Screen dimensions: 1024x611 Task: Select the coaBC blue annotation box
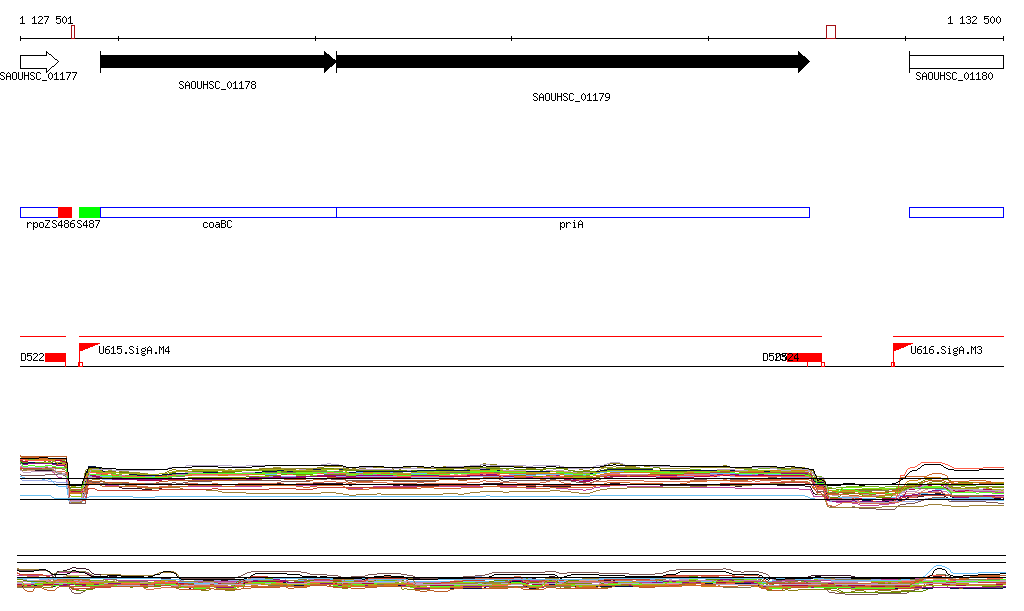point(218,212)
